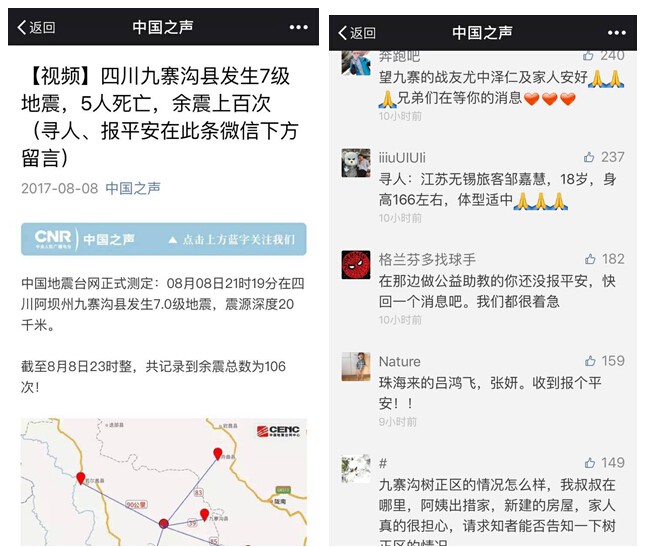Click the CNR 中国之声 follow banner
The image size is (657, 547).
pyautogui.click(x=163, y=239)
